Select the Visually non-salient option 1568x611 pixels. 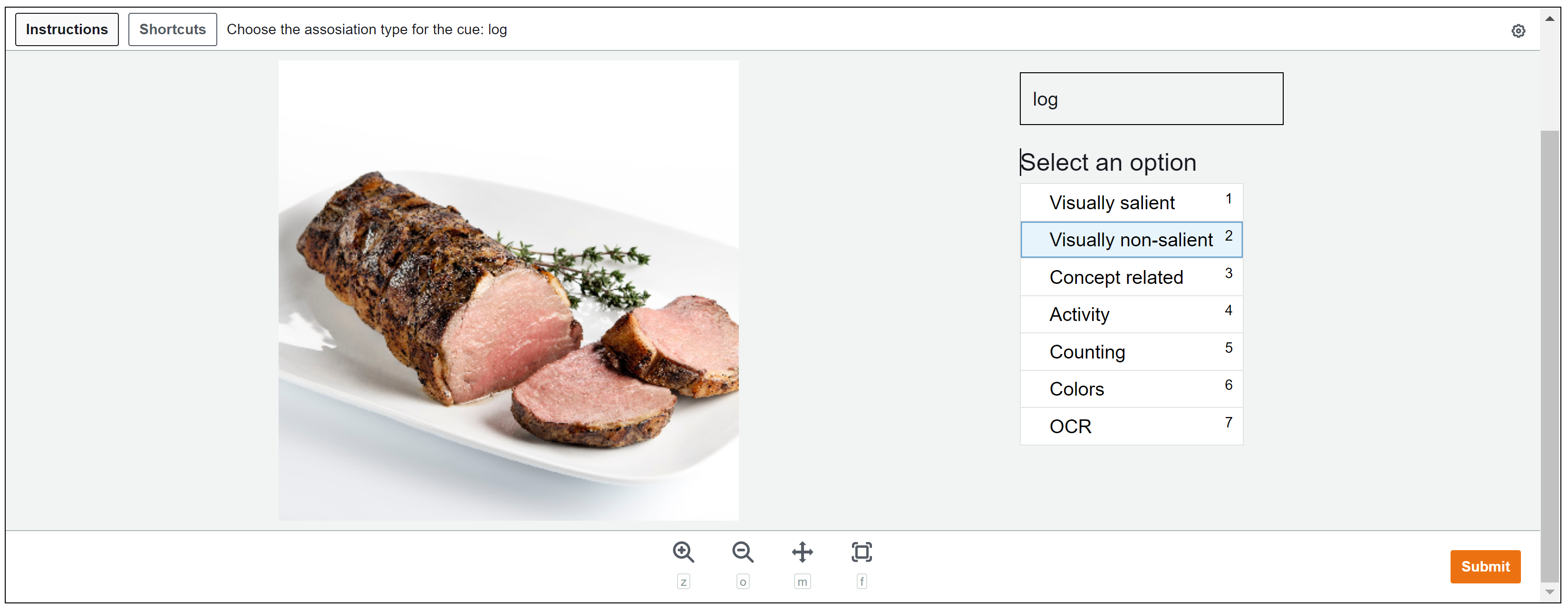pyautogui.click(x=1131, y=240)
